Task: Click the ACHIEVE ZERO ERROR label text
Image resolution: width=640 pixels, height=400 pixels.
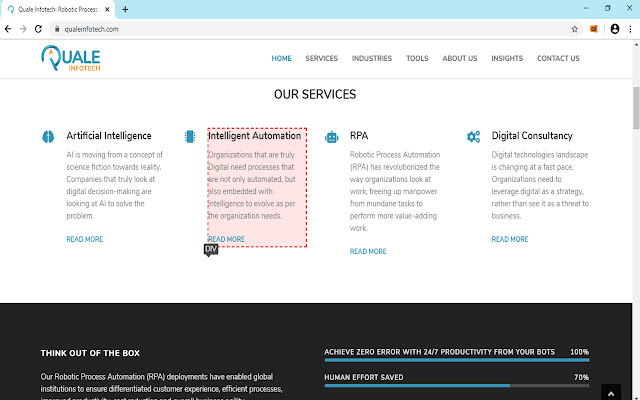Action: tap(440, 352)
